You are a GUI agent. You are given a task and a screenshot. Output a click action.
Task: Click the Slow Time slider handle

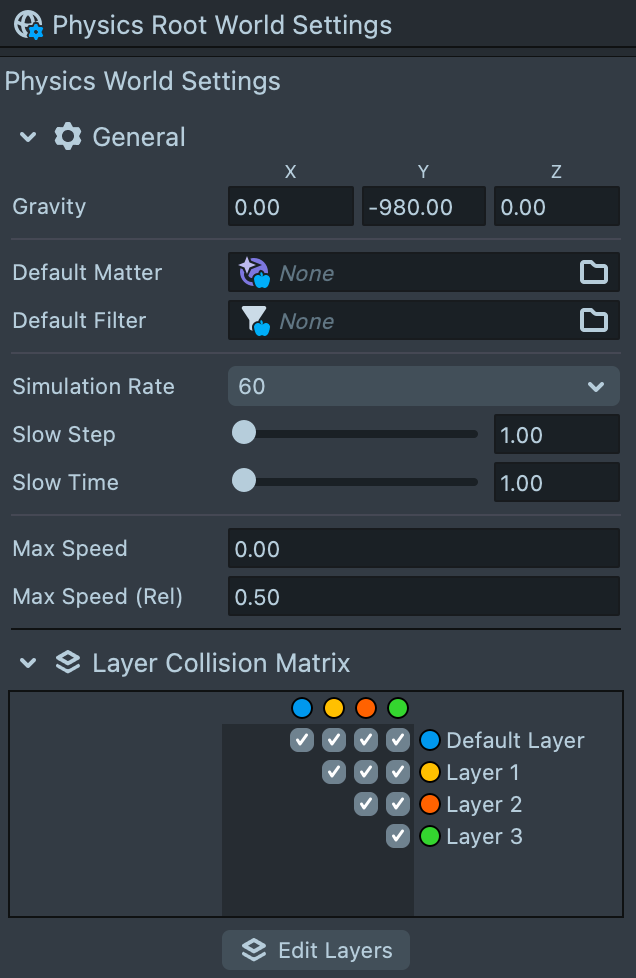[244, 480]
